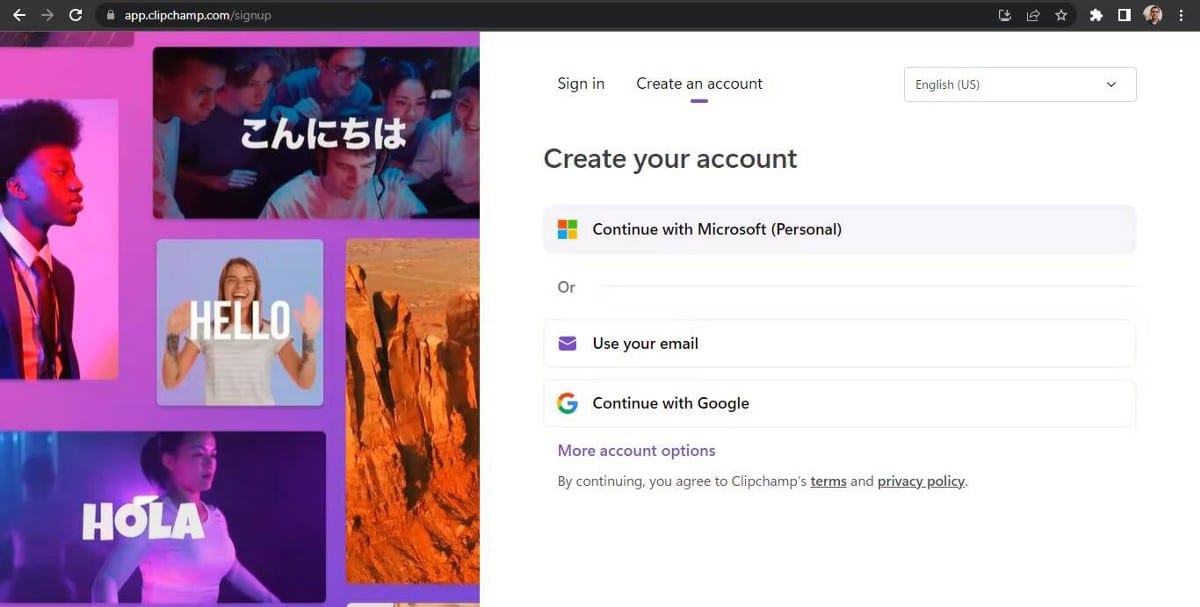Image resolution: width=1200 pixels, height=607 pixels.
Task: Open the privacy policy link
Action: 920,481
